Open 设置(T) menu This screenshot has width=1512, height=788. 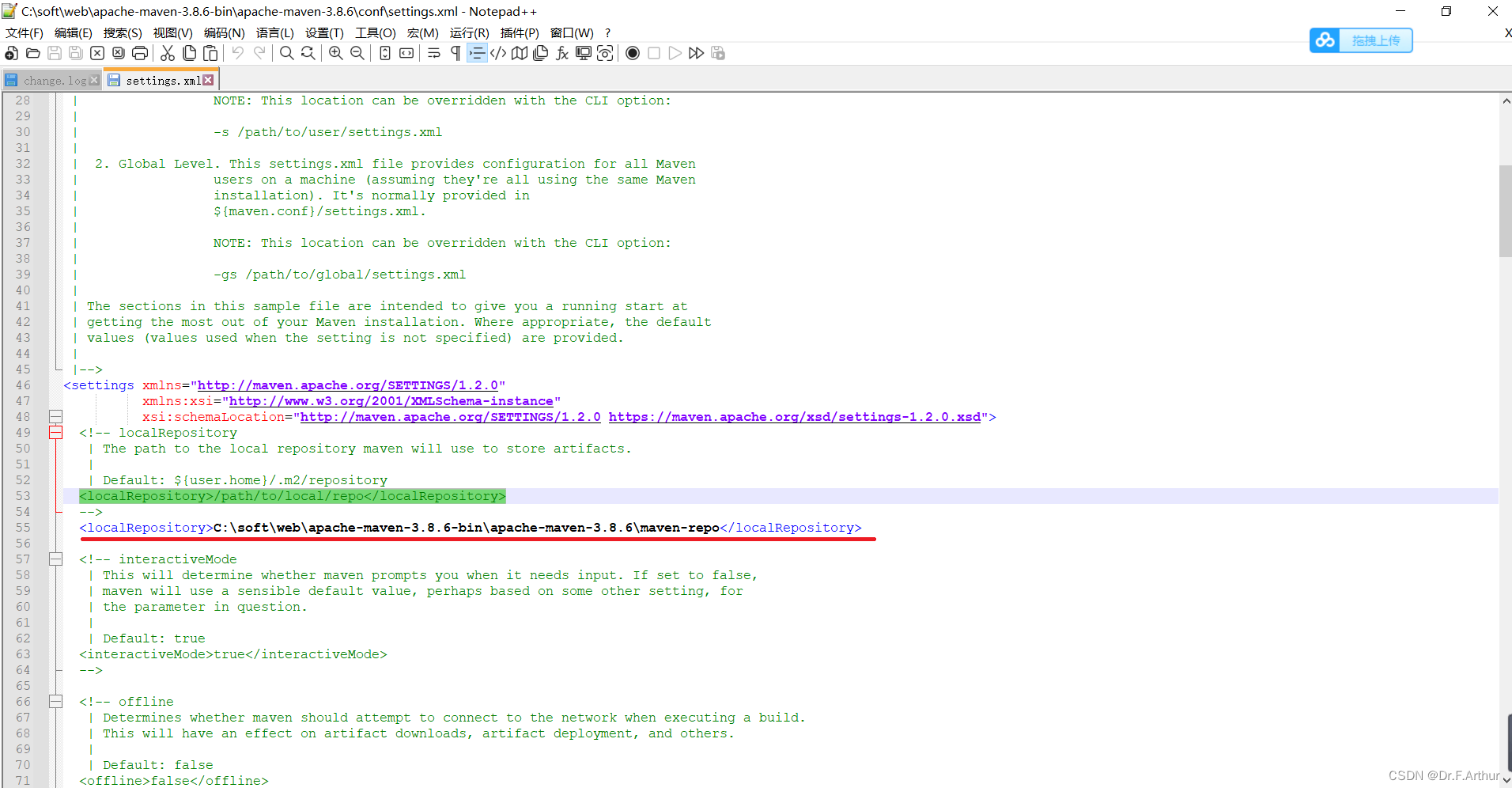pyautogui.click(x=325, y=32)
